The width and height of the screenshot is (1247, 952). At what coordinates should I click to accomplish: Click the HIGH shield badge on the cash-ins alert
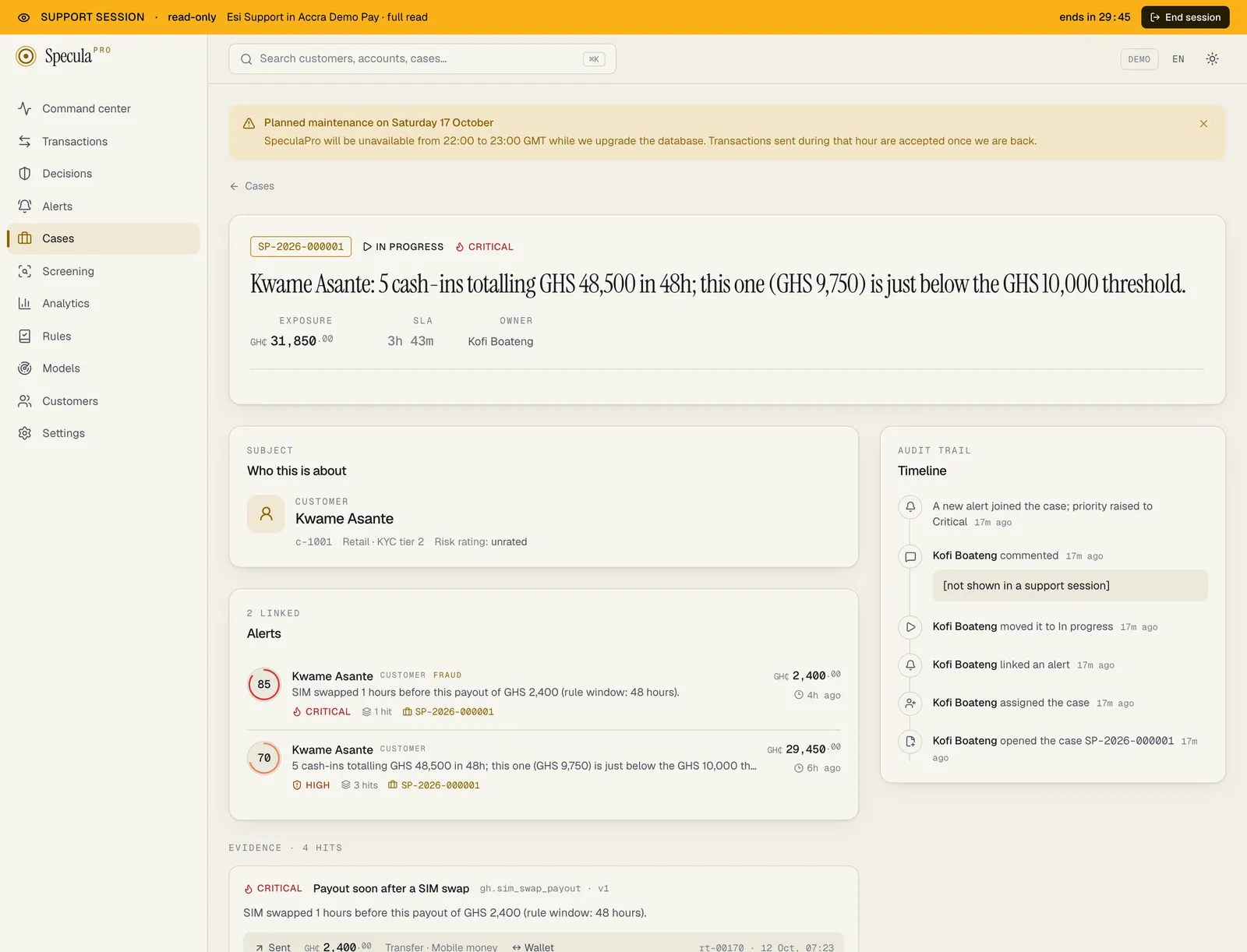coord(311,785)
